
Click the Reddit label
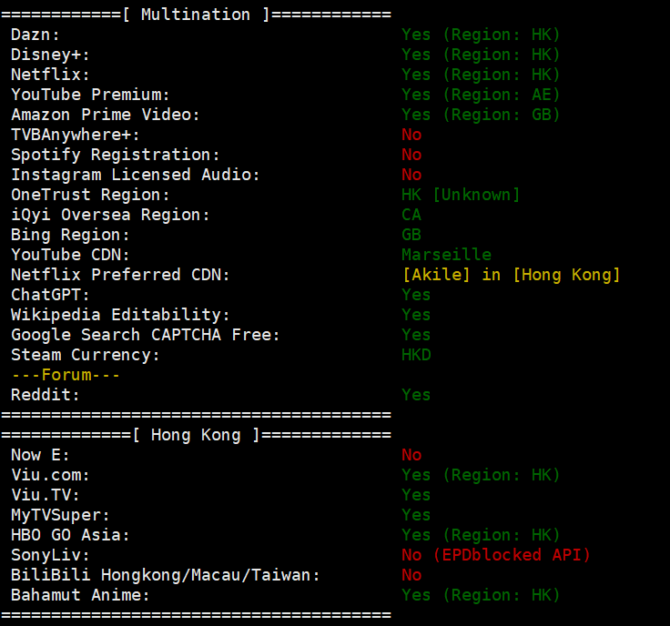tap(46, 395)
